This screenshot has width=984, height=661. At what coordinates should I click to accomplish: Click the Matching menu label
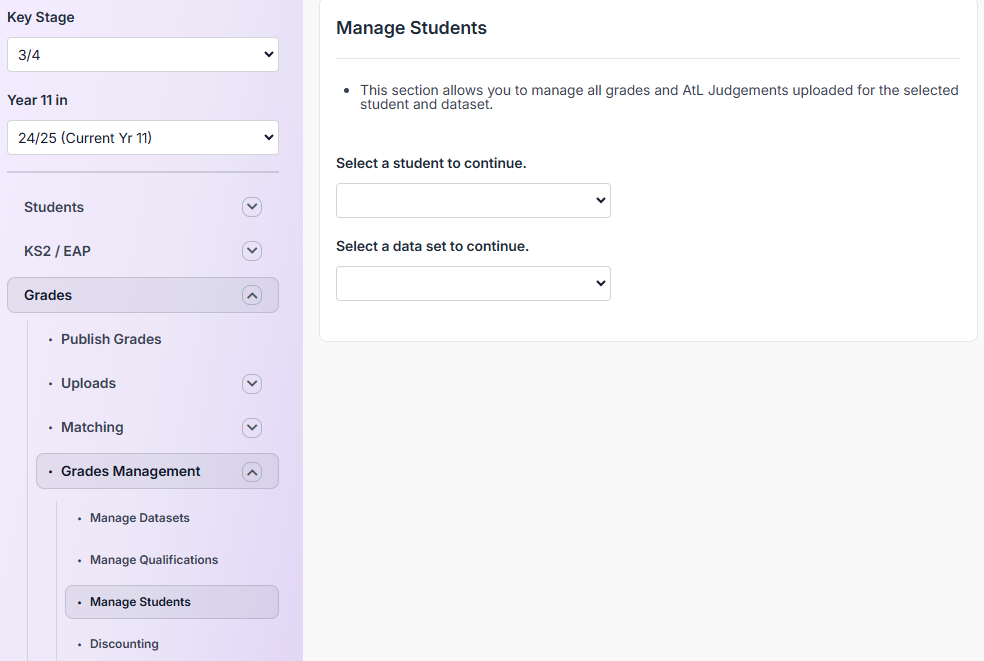[92, 427]
